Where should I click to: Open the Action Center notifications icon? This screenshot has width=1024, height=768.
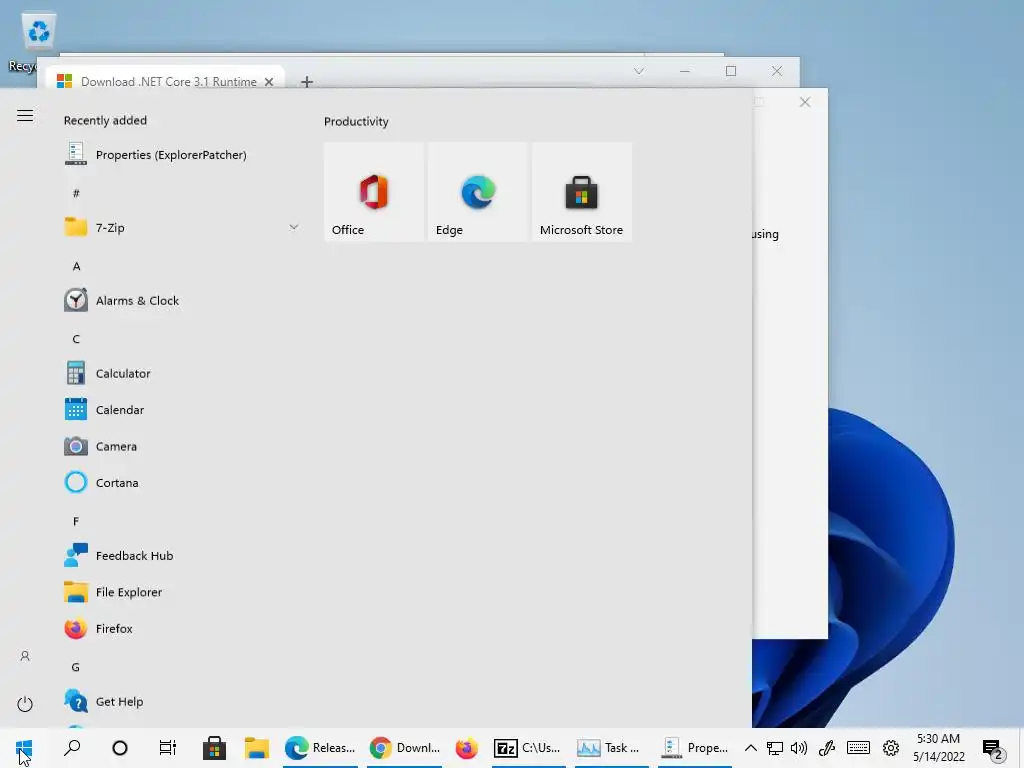click(x=993, y=749)
